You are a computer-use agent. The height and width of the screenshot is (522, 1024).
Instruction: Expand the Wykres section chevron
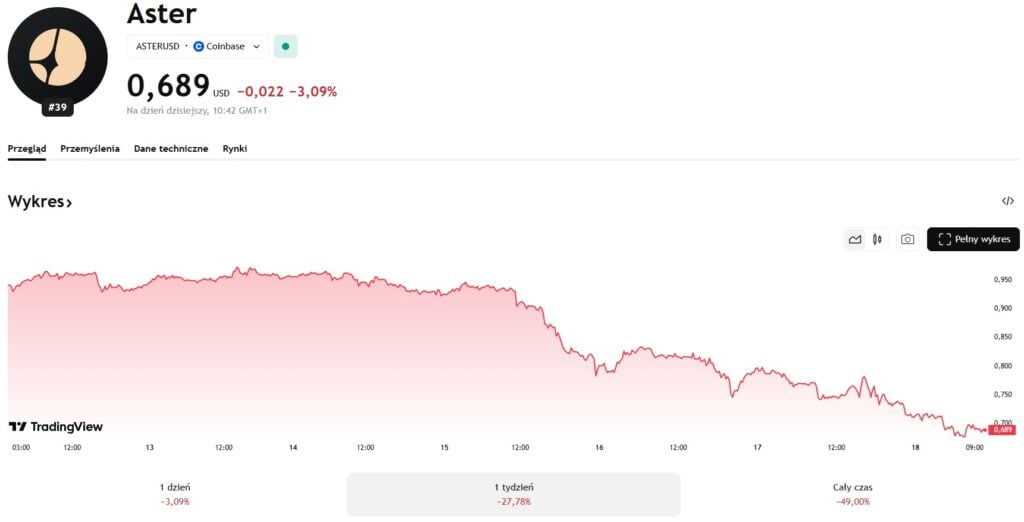point(69,203)
